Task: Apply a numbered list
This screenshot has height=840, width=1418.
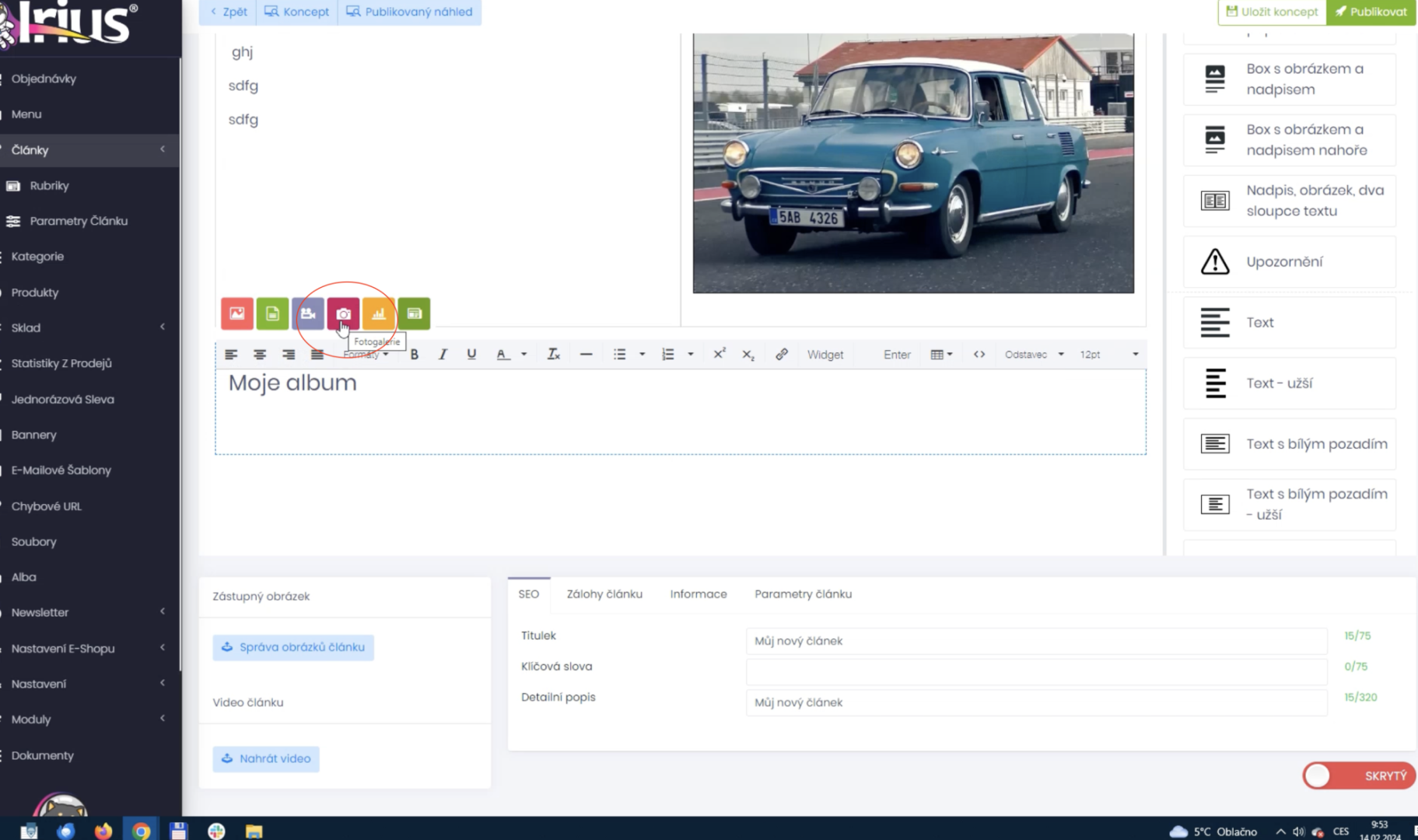Action: 667,355
